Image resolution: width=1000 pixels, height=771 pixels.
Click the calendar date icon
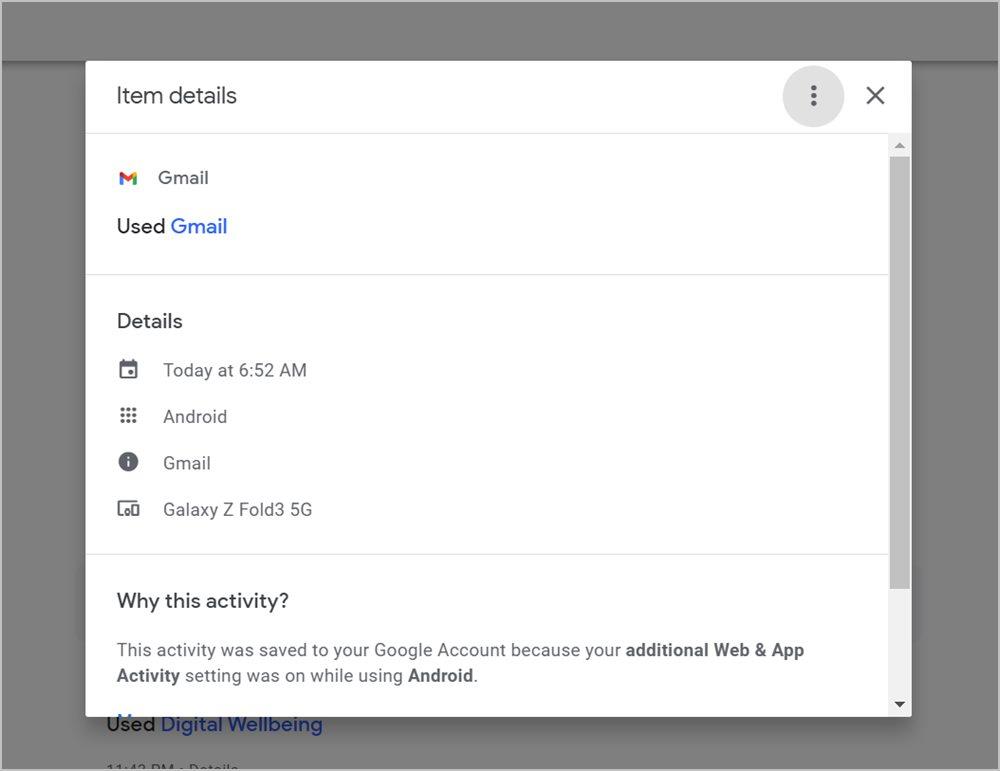[128, 369]
